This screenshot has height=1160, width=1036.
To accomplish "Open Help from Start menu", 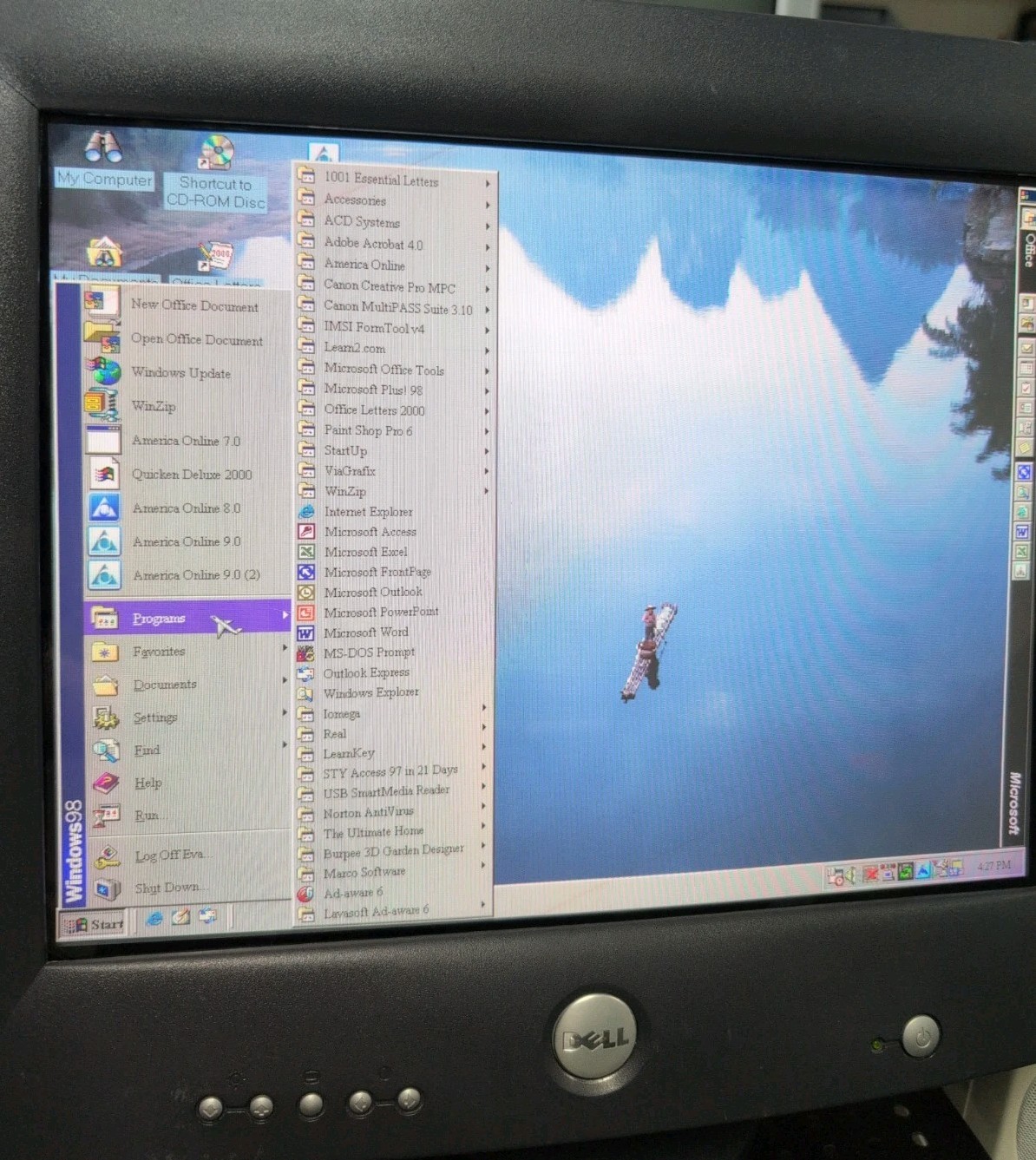I will point(187,783).
